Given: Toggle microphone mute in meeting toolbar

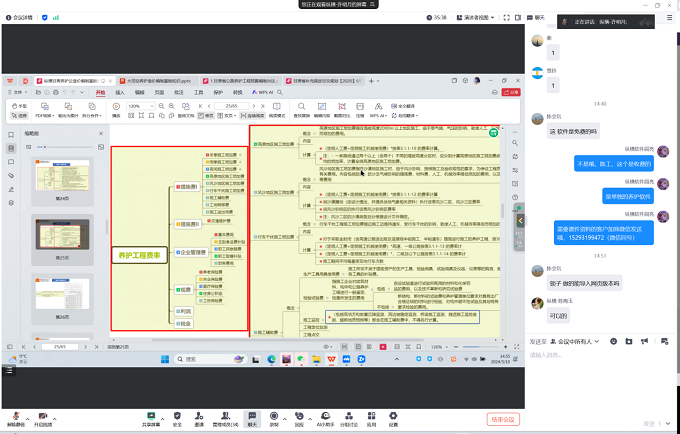Looking at the screenshot, I should pos(16,417).
